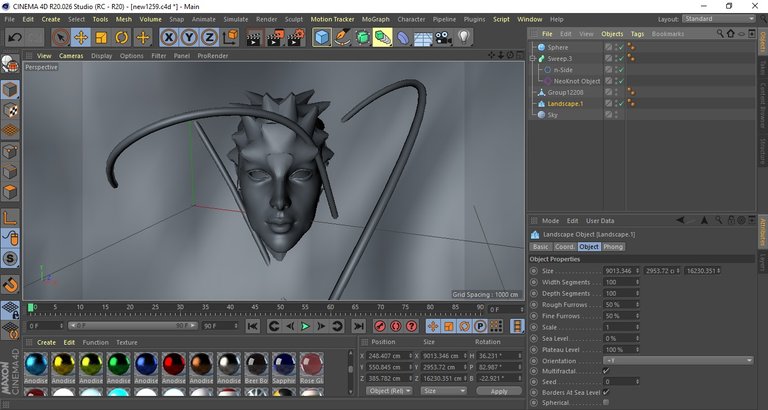The image size is (768, 410).
Task: Click the Undo arrow icon
Action: point(15,37)
